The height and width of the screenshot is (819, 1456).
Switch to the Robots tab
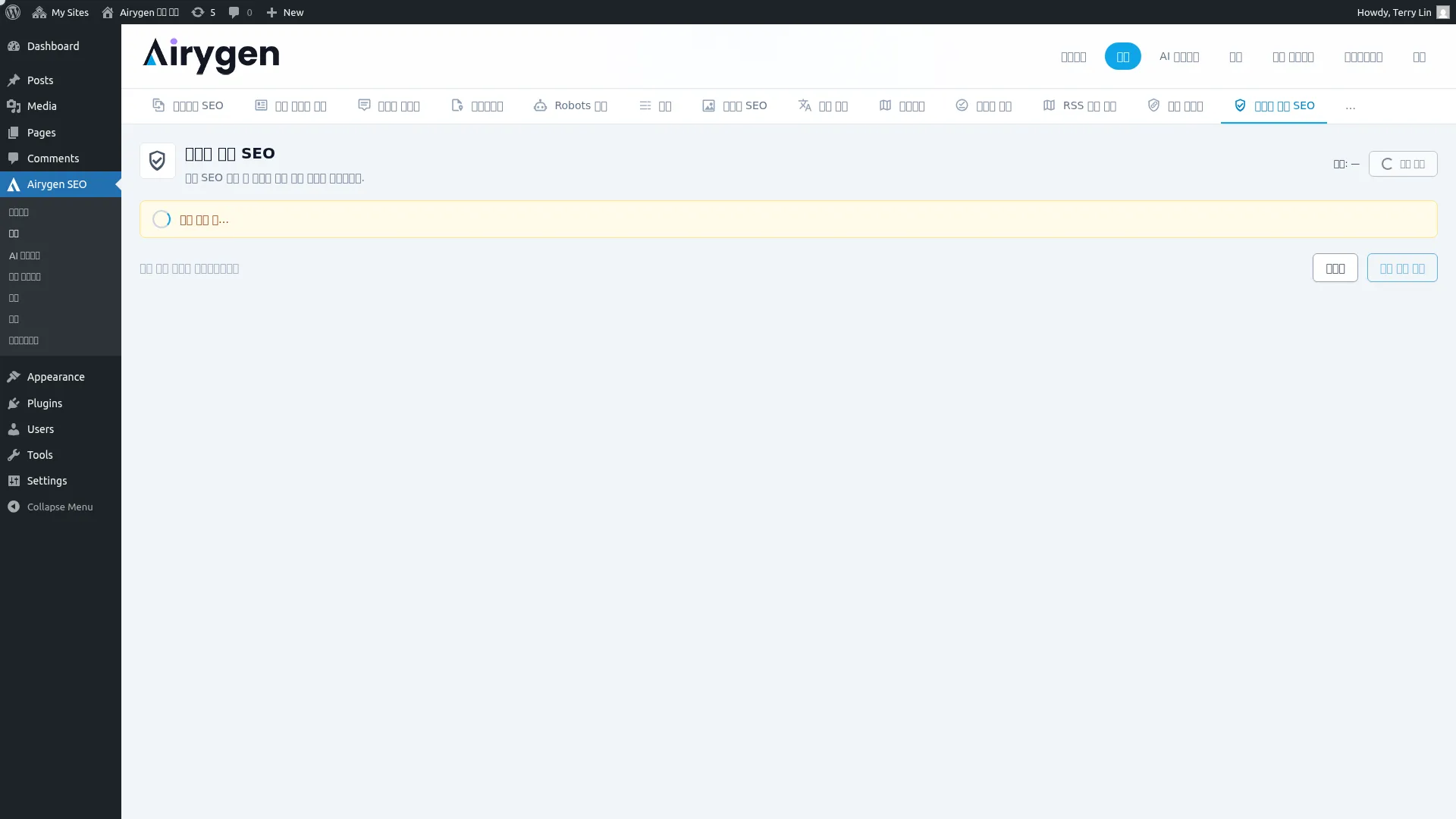coord(570,105)
